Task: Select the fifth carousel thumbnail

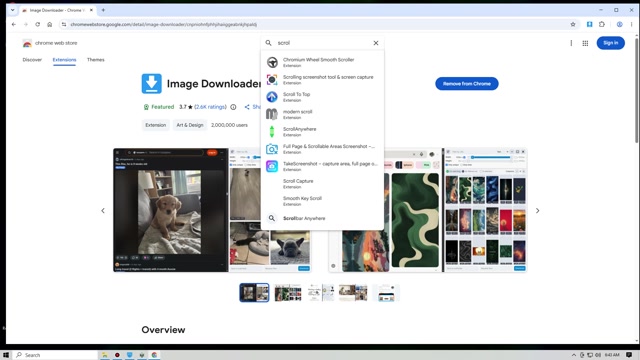Action: click(x=386, y=293)
